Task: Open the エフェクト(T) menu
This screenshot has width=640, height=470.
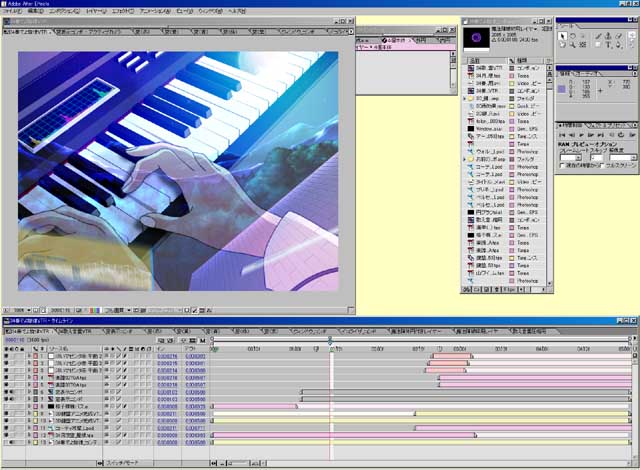Action: pyautogui.click(x=123, y=11)
